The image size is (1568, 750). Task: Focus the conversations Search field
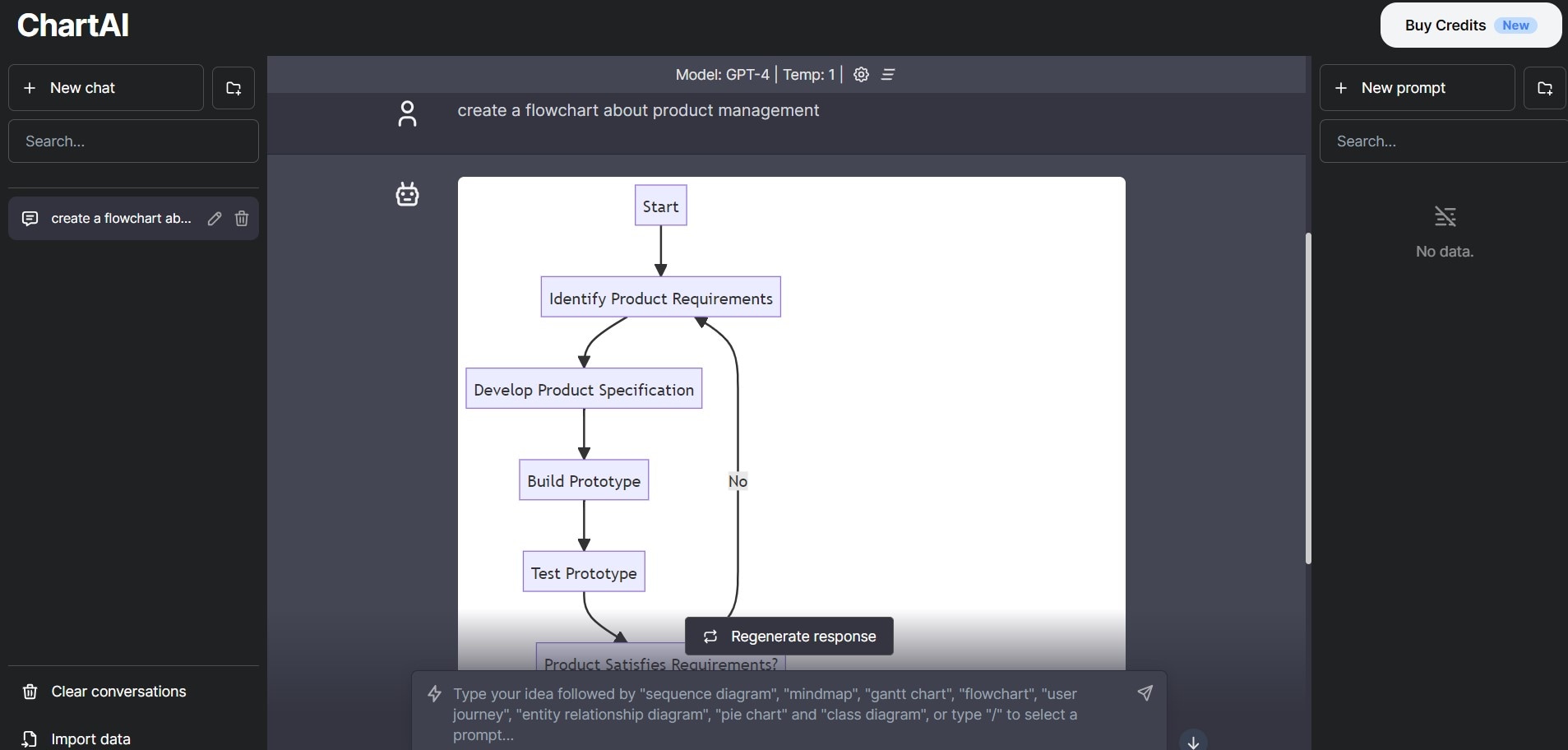coord(133,141)
